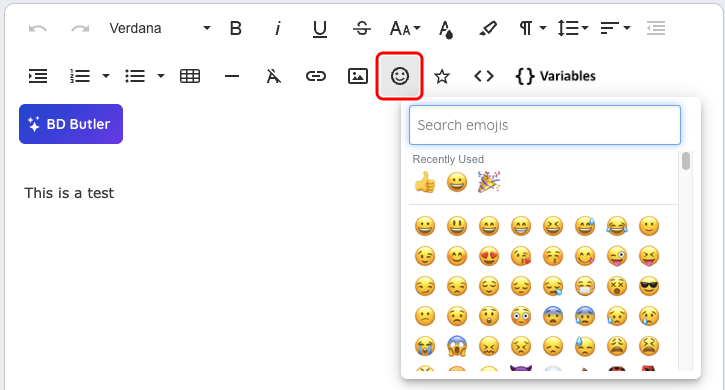Click the emoji panel scrollbar thumb
This screenshot has height=390, width=725.
coord(686,161)
